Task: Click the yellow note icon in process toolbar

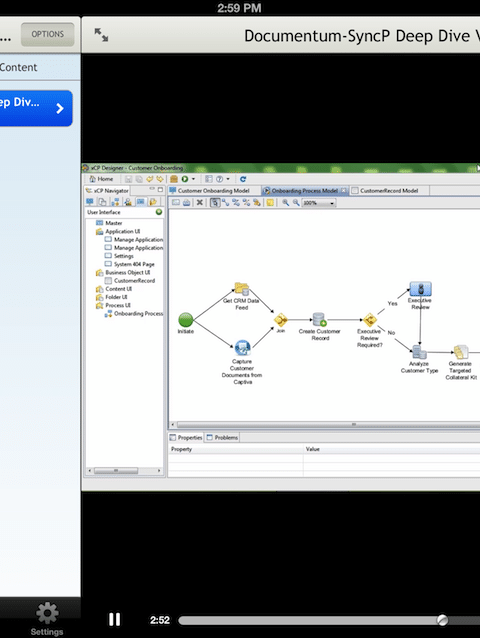Action: coord(270,202)
